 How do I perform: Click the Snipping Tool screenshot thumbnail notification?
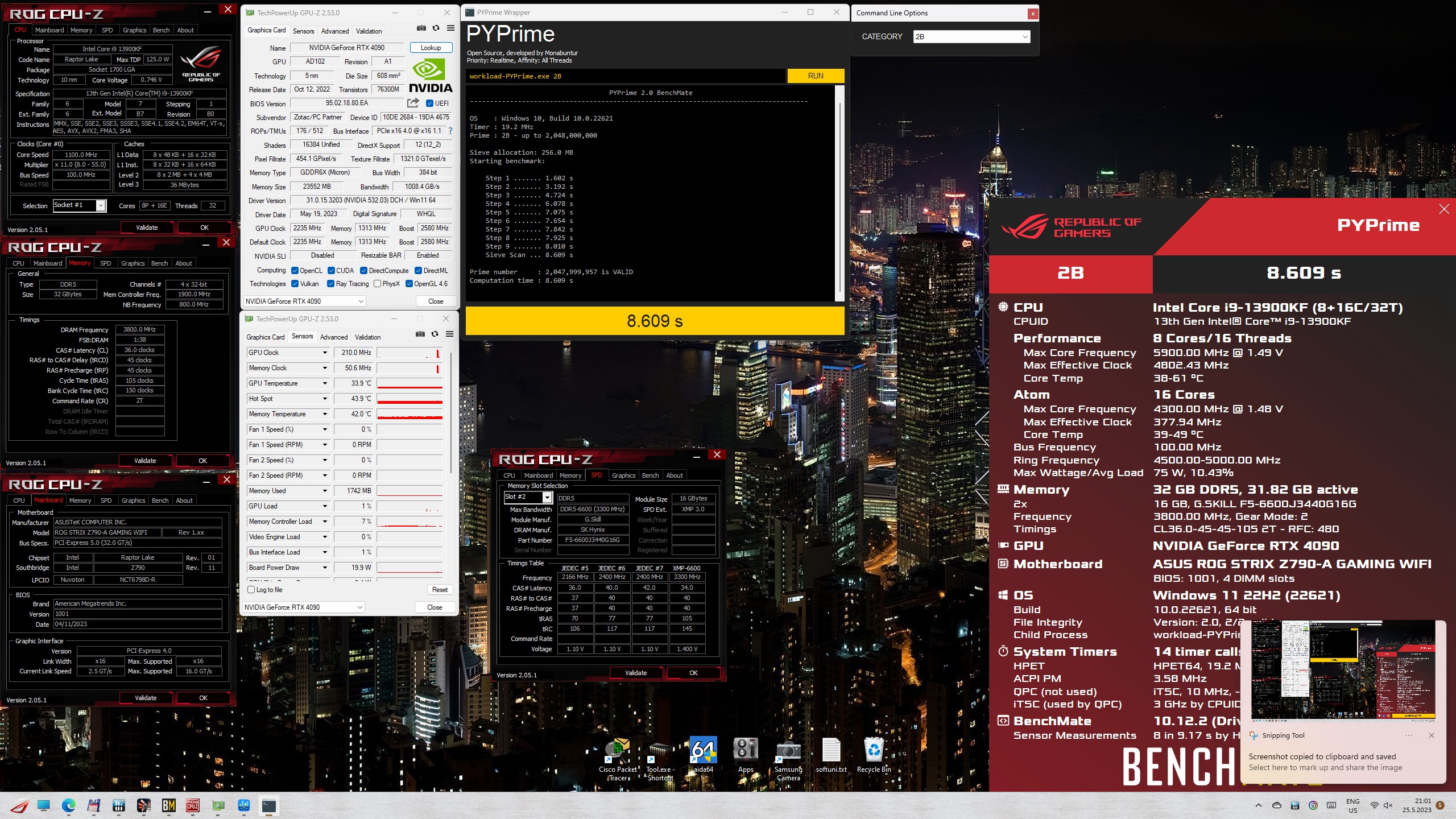[x=1343, y=671]
